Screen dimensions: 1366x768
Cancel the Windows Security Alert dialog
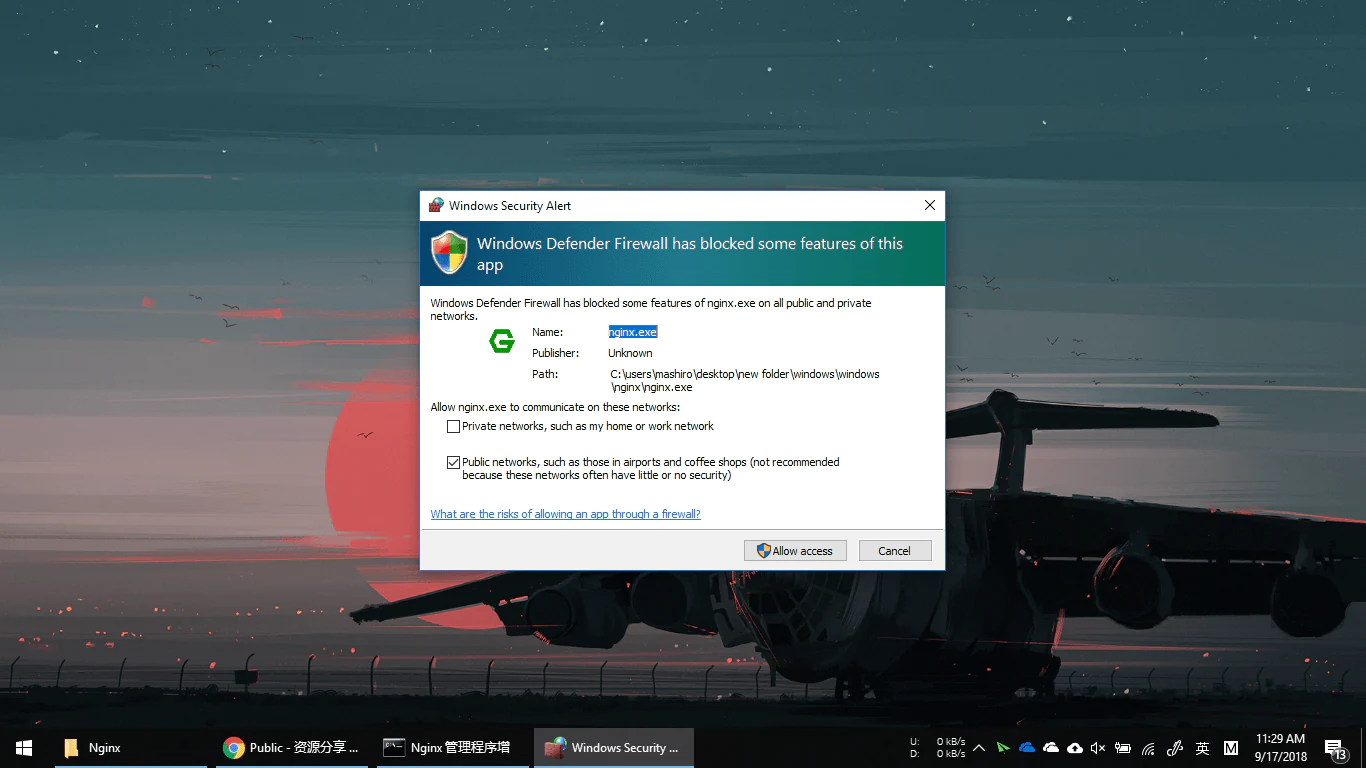click(x=894, y=551)
